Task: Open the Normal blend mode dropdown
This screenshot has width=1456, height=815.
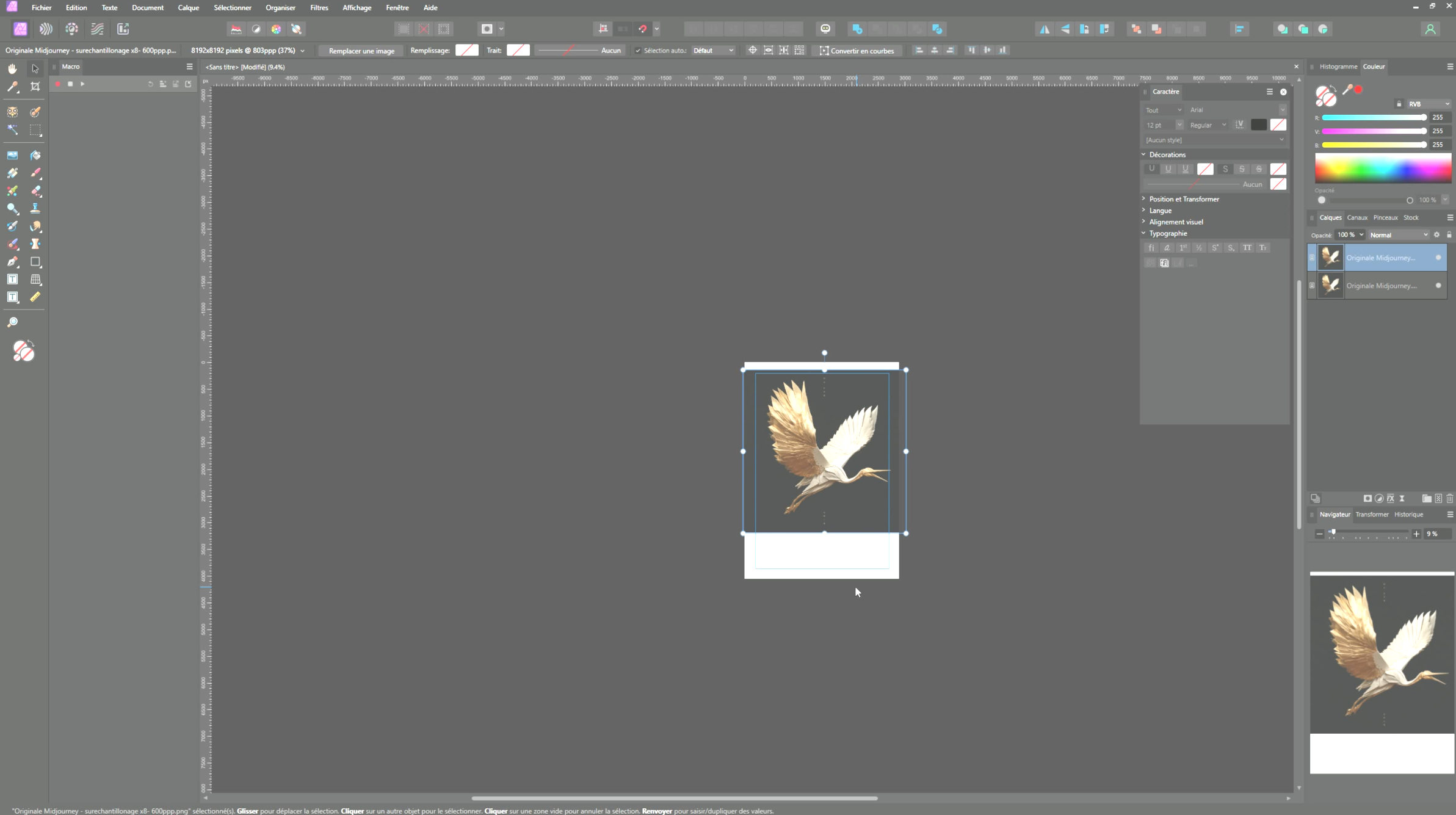Action: click(x=1398, y=235)
